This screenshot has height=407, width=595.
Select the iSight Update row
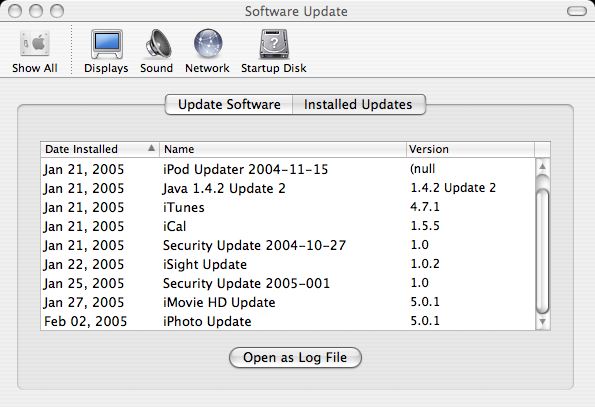[288, 264]
